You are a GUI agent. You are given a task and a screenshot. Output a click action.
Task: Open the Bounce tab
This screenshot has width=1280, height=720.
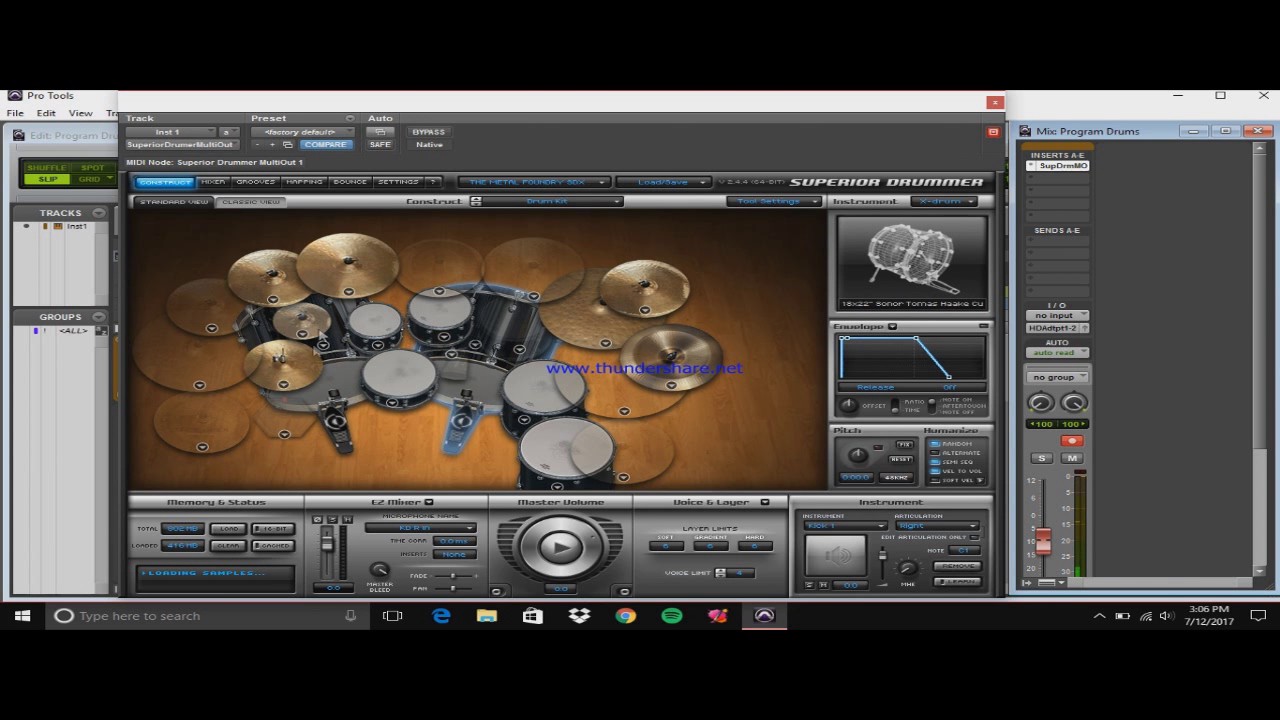[350, 182]
